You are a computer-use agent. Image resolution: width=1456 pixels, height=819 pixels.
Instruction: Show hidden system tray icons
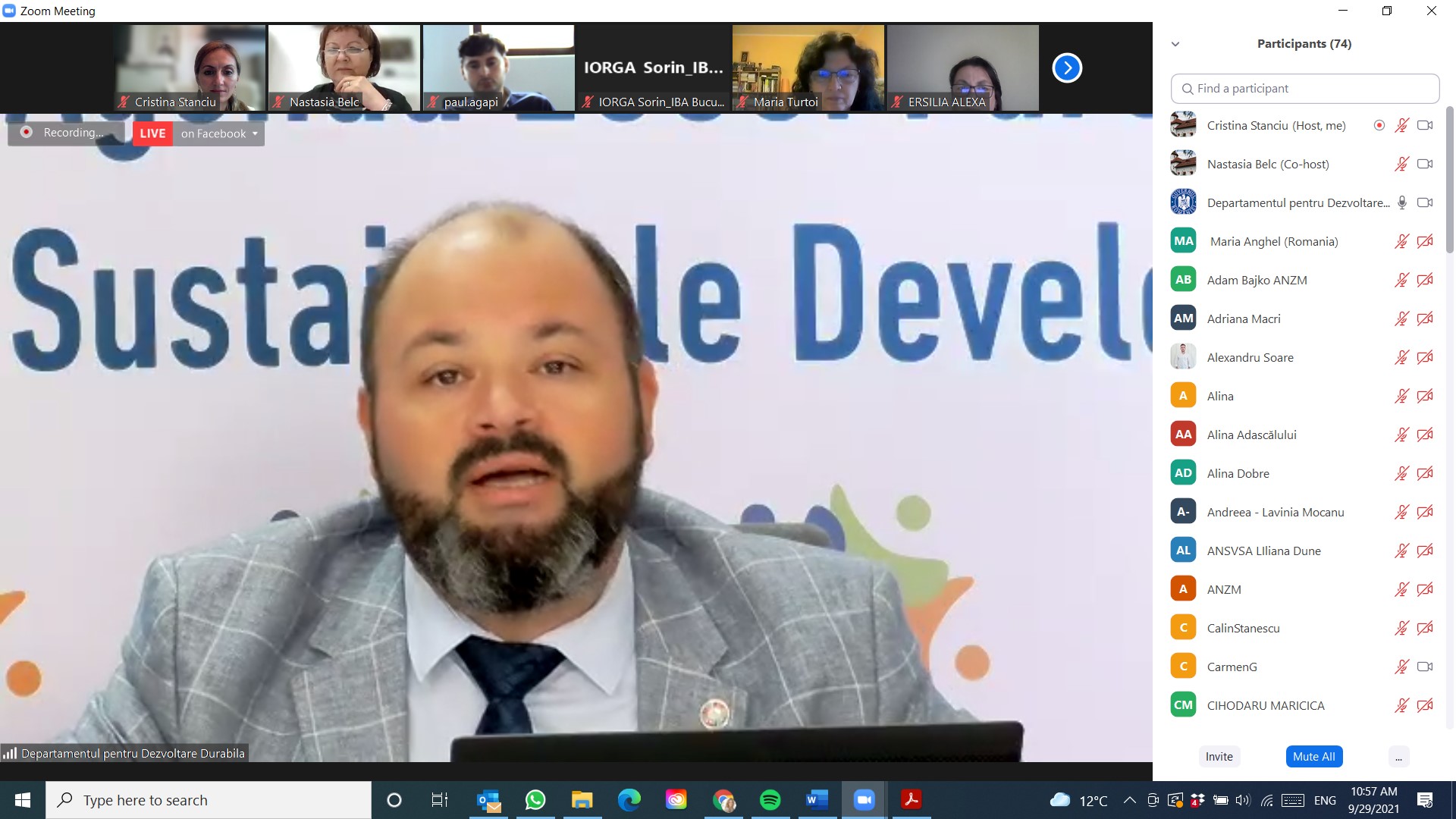pos(1129,800)
